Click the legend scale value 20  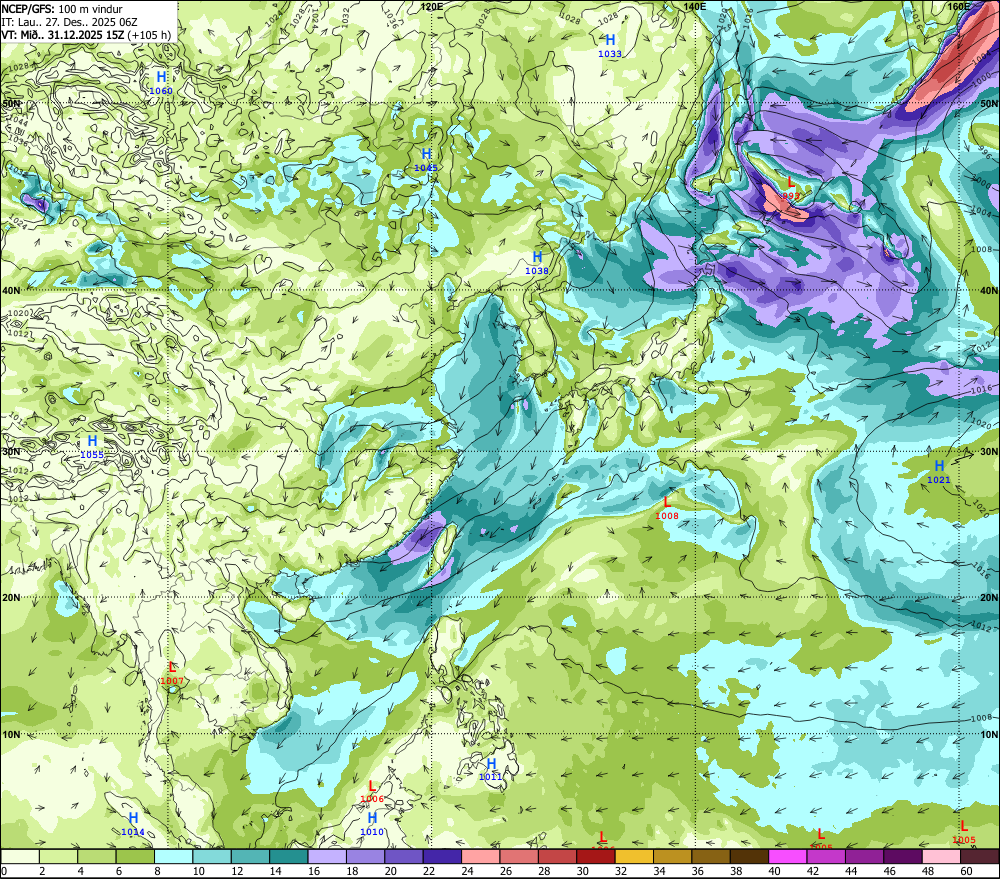point(391,871)
